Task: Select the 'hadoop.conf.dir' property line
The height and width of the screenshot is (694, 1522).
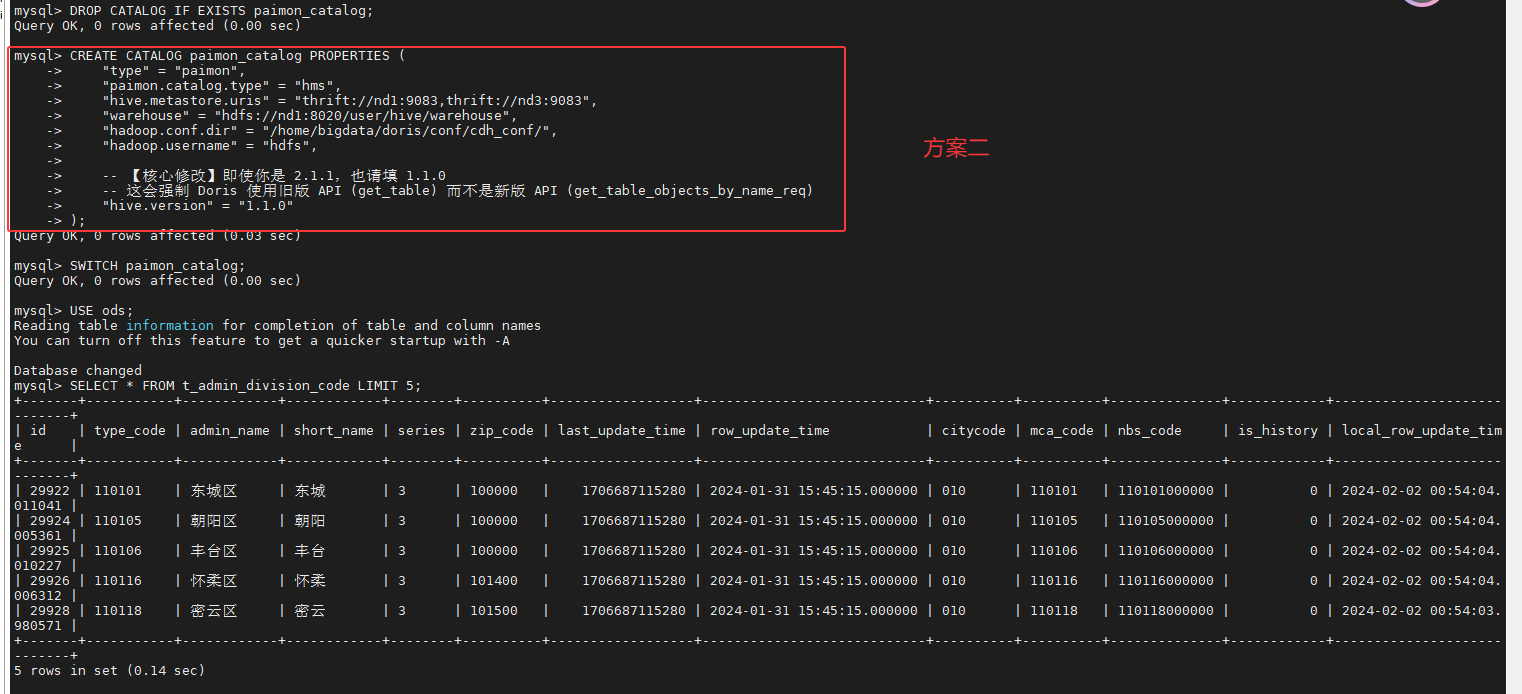Action: pos(330,131)
